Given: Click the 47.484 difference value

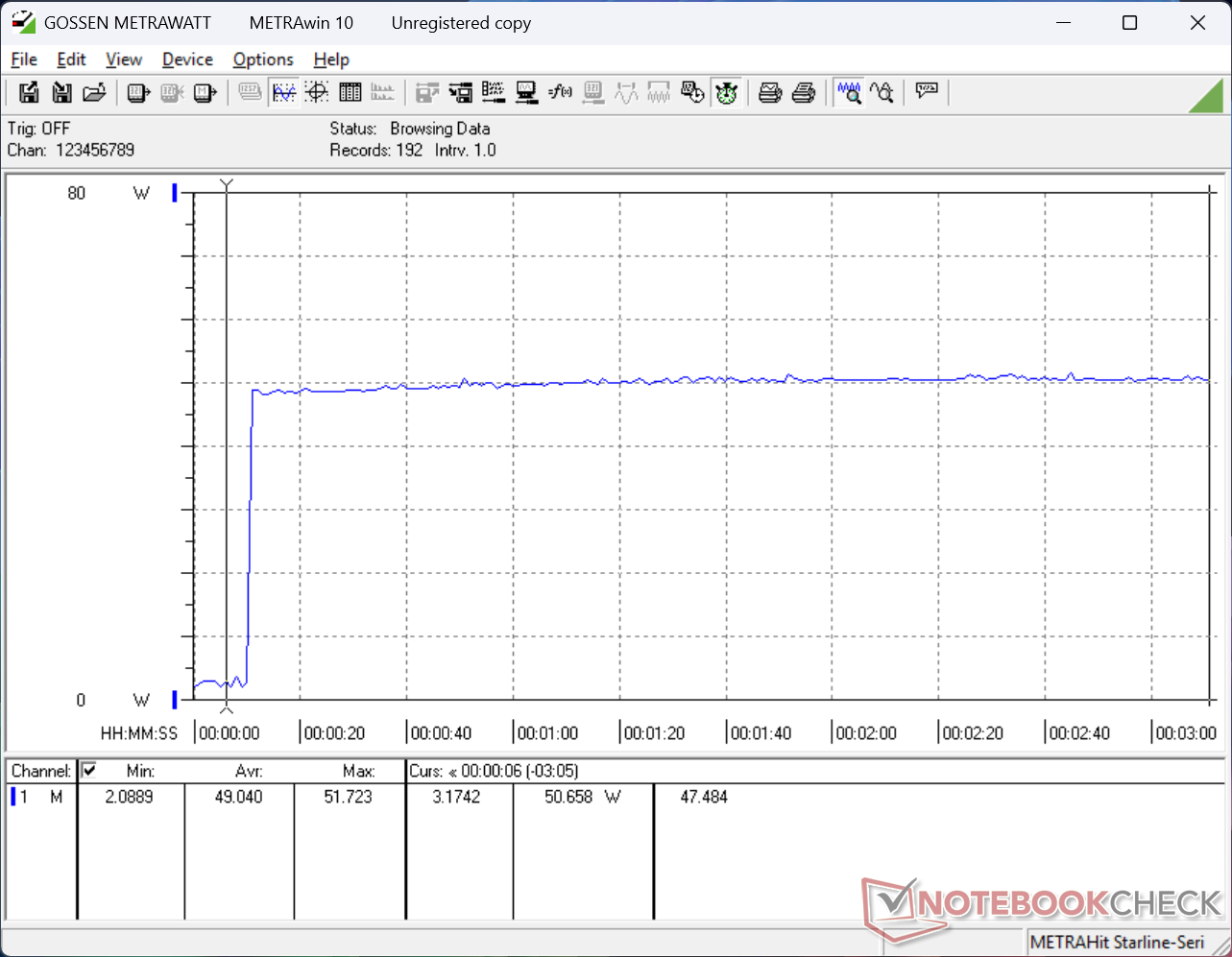Looking at the screenshot, I should coord(704,796).
